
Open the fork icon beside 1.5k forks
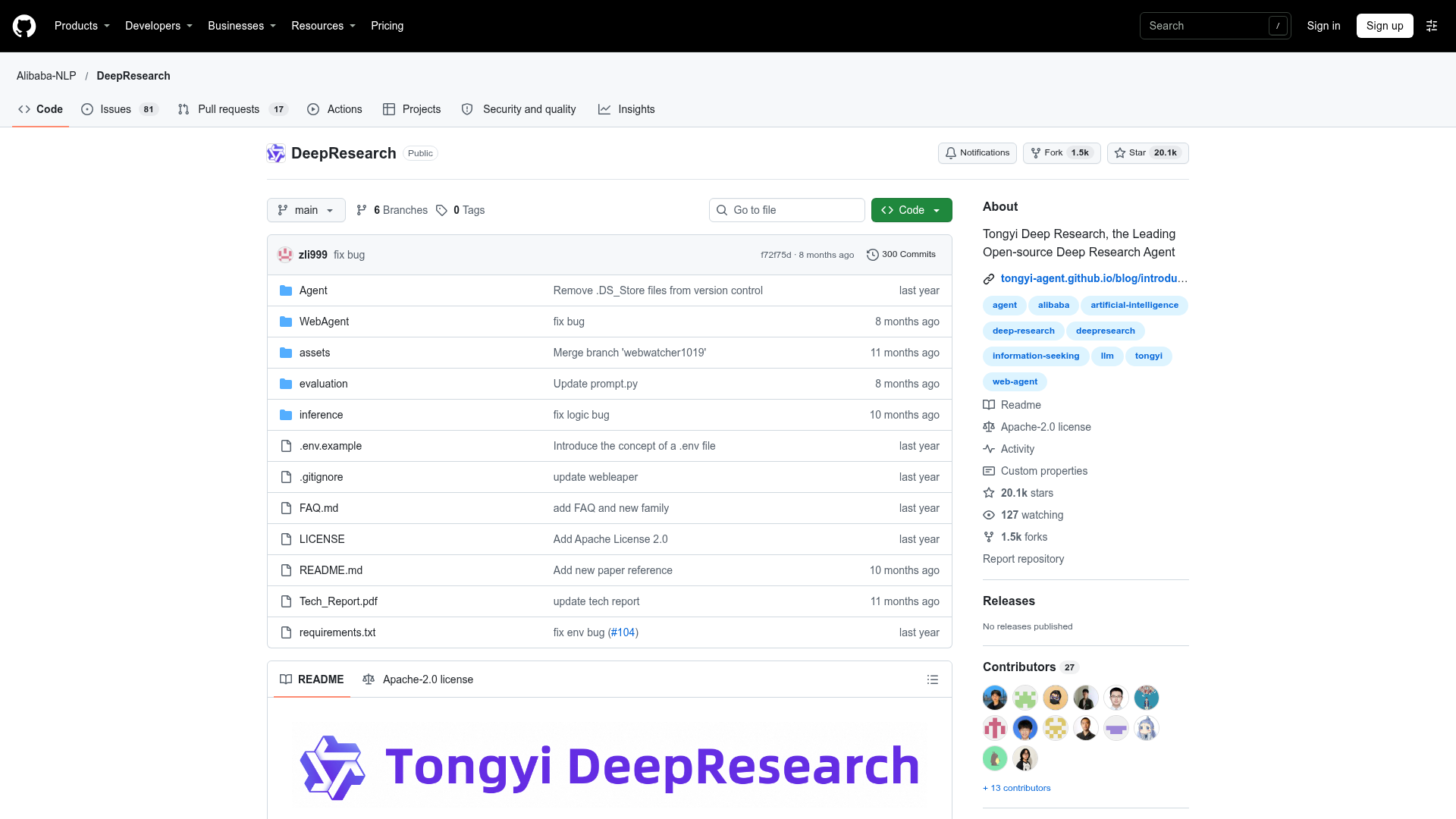click(989, 537)
